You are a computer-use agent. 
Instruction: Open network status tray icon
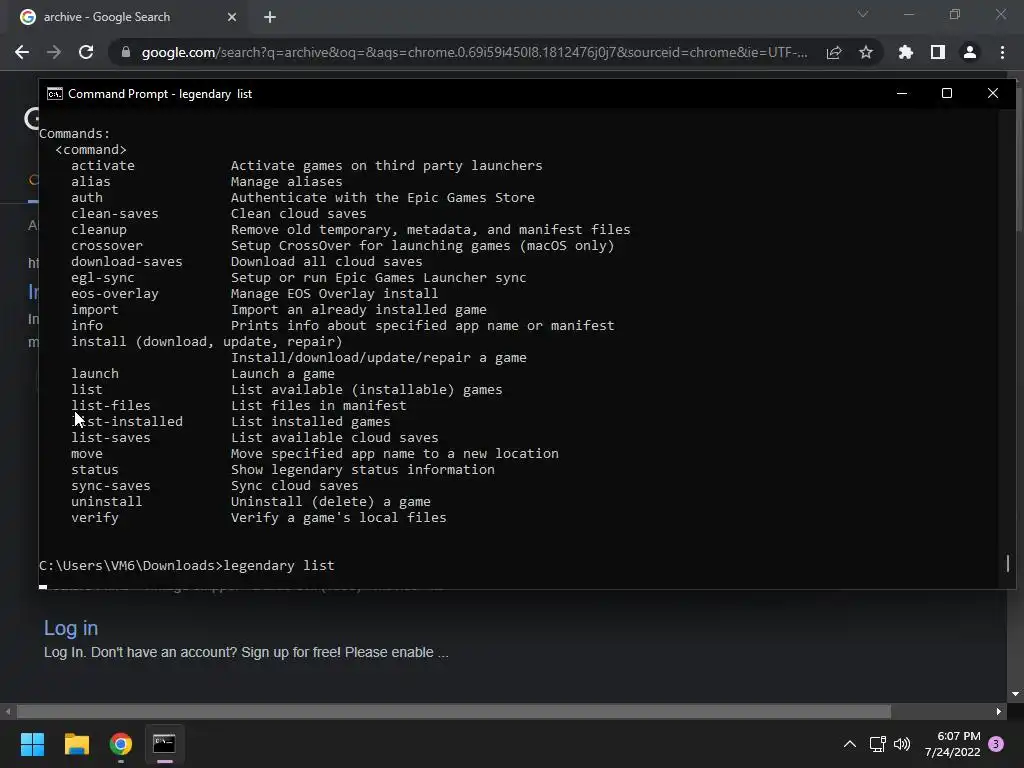coord(877,744)
